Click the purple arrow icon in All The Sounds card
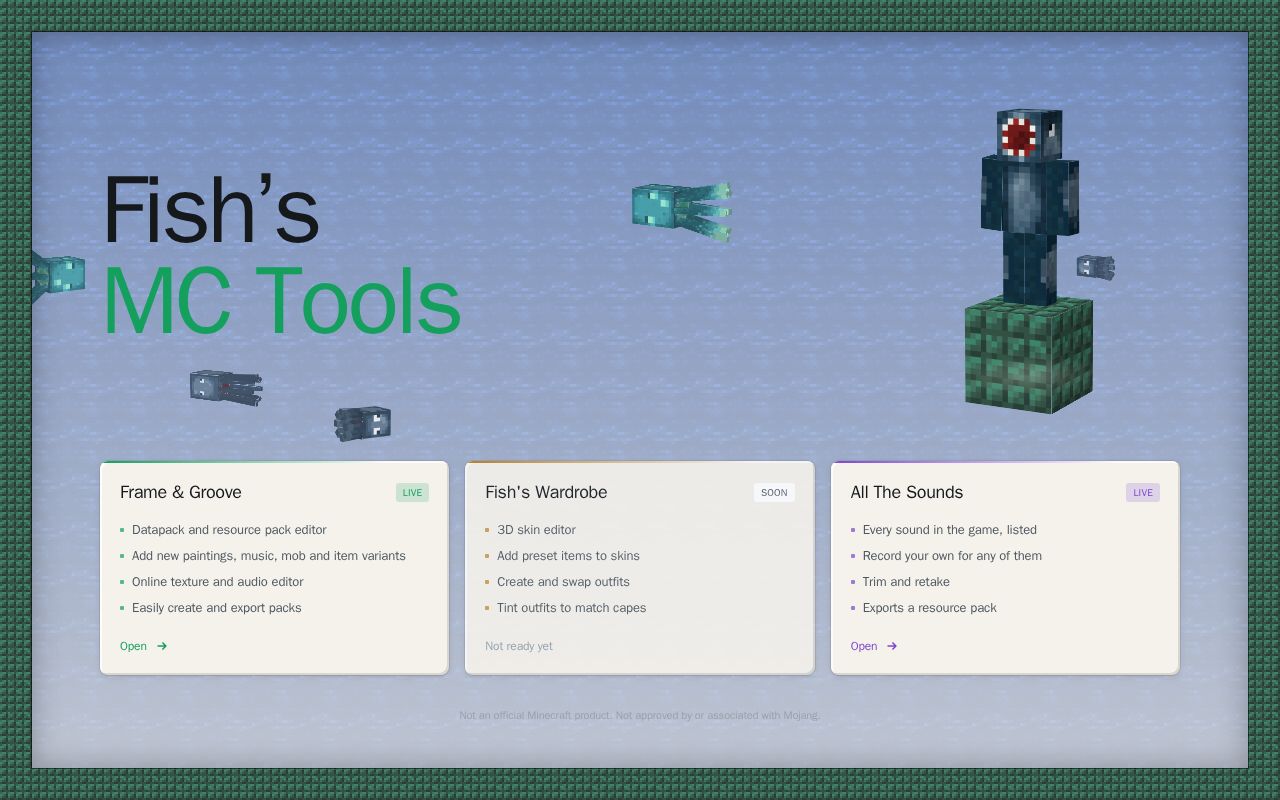 coord(892,646)
